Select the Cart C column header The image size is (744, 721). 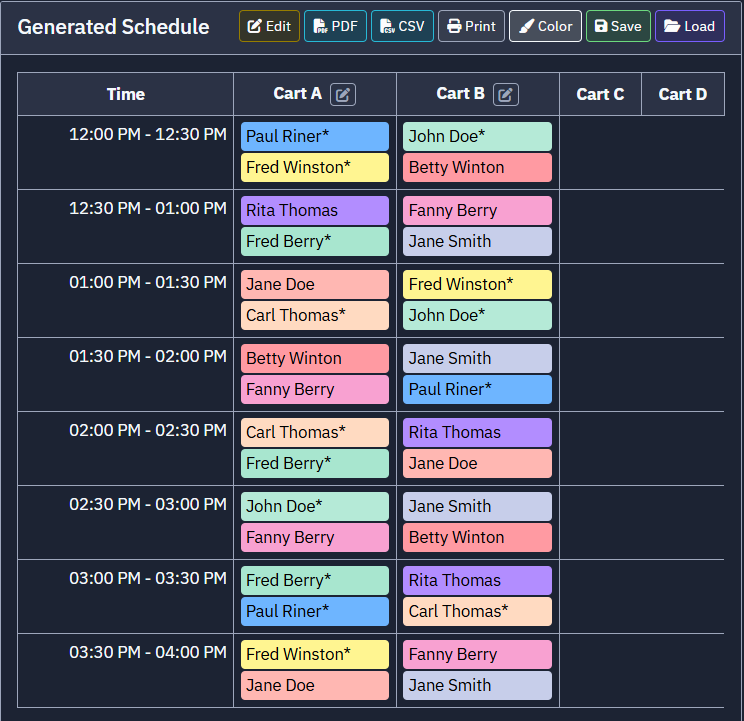tap(600, 94)
